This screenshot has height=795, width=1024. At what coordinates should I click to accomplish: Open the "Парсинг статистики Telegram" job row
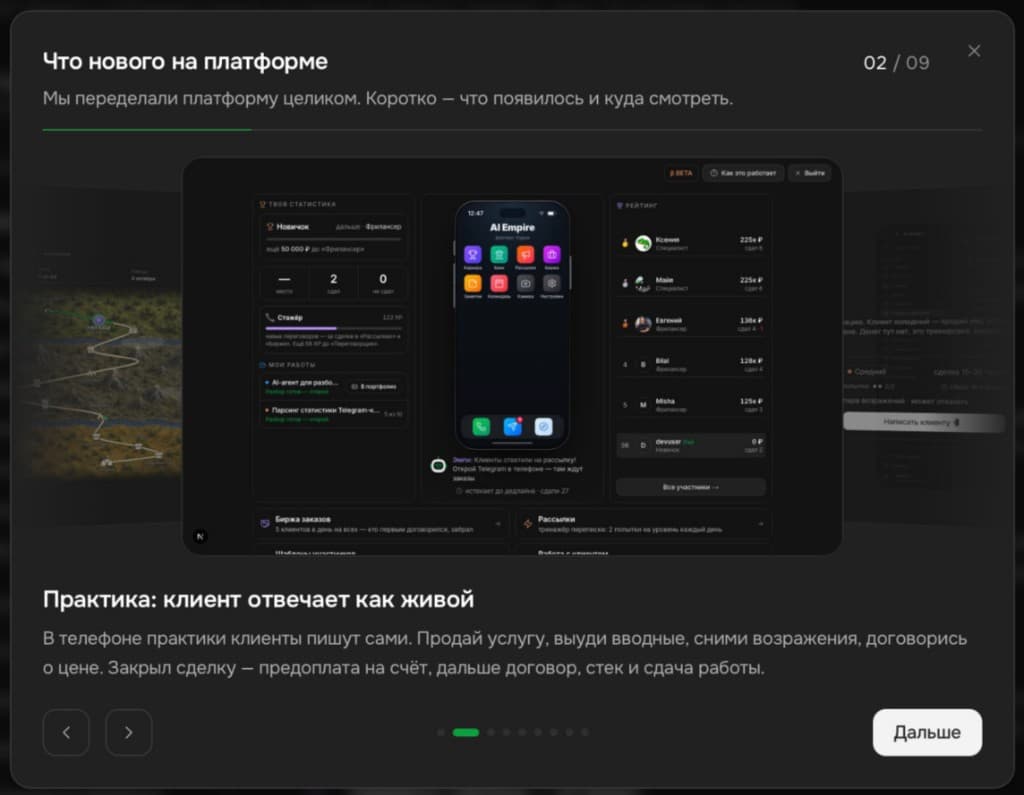334,414
